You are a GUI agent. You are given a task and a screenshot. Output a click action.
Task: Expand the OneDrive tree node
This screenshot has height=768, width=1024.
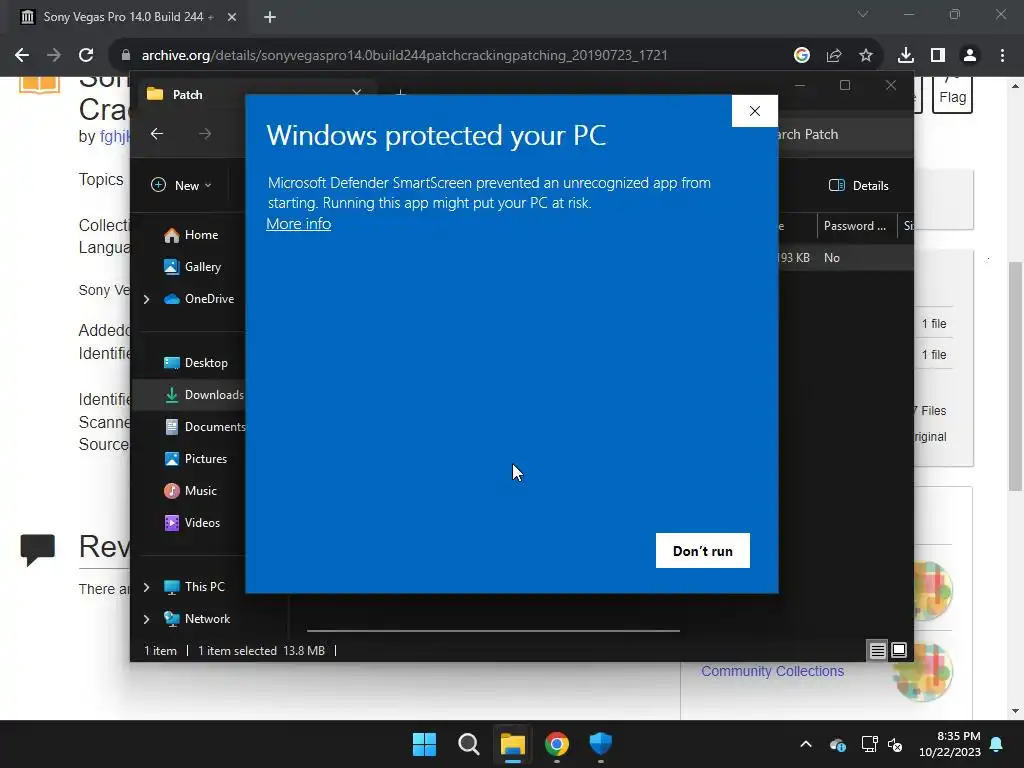(x=146, y=299)
